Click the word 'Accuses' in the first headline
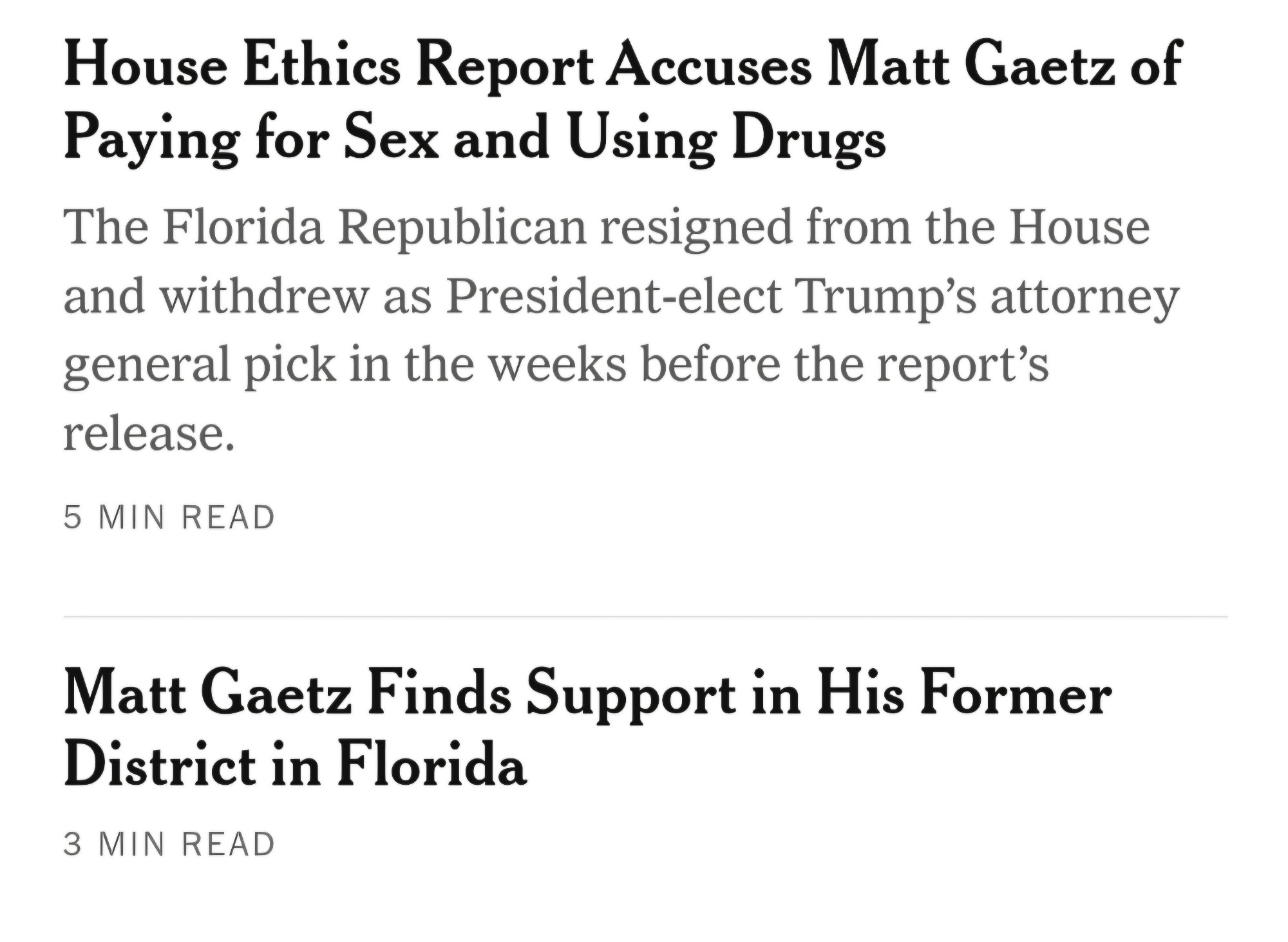1288x942 pixels. 710,64
